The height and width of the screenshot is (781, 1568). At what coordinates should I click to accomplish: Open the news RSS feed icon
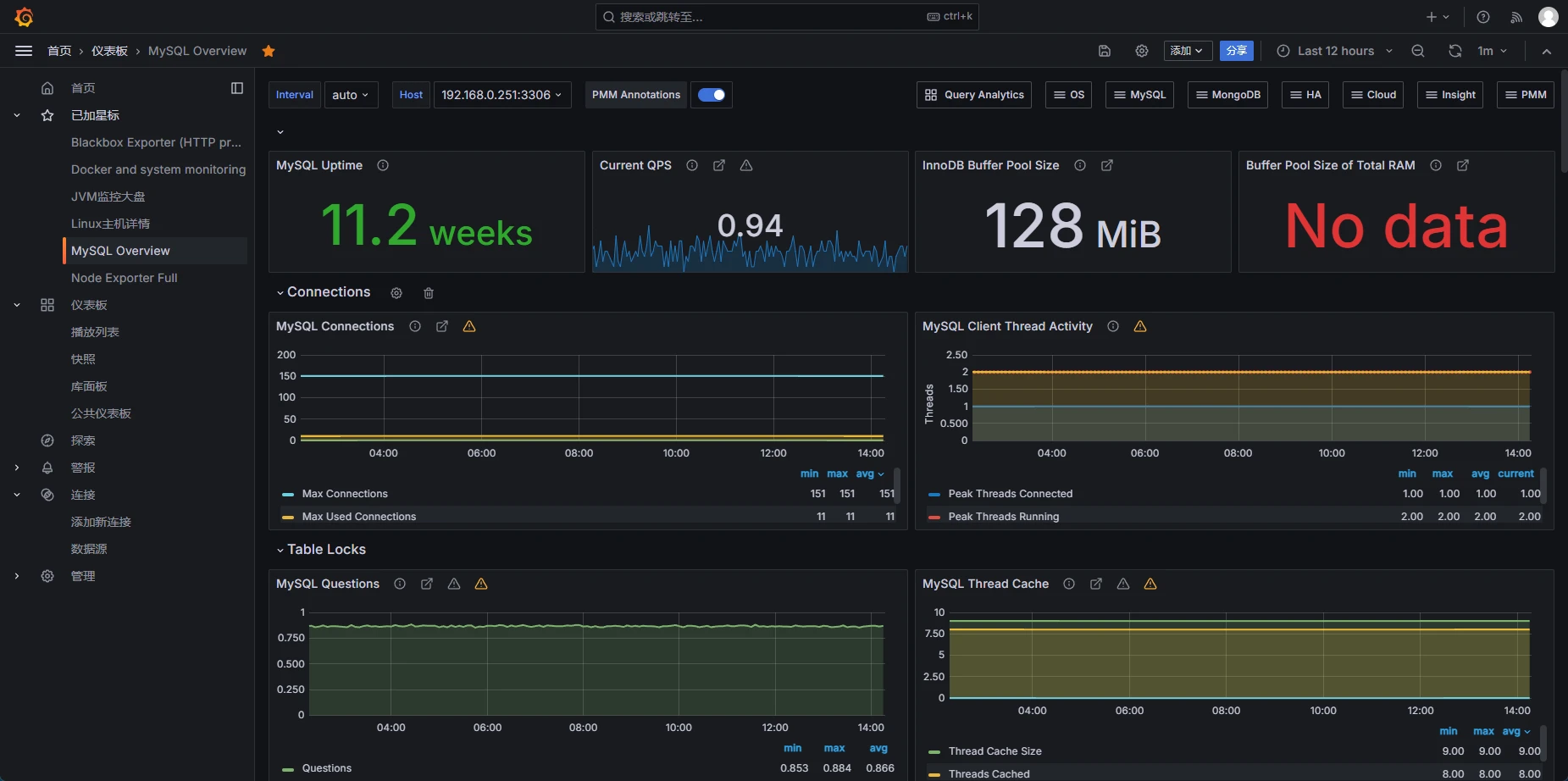[1516, 17]
